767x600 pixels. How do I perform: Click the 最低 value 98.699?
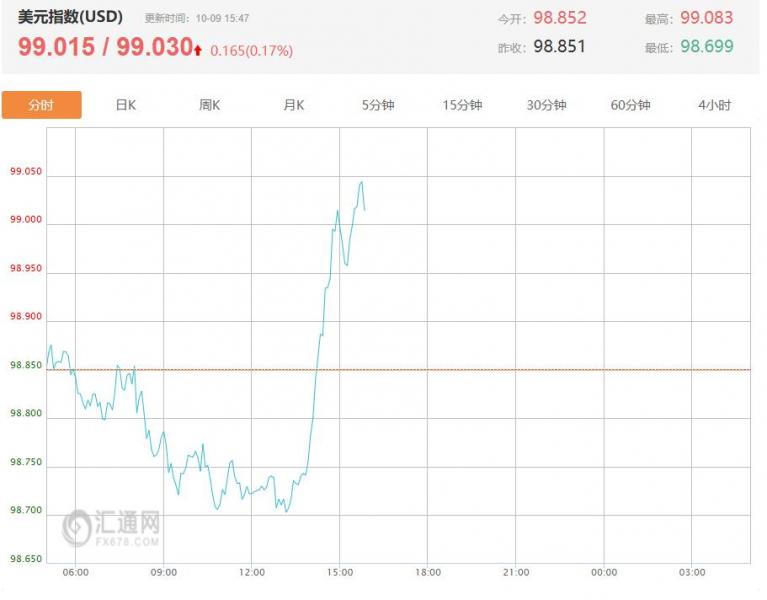coord(706,47)
